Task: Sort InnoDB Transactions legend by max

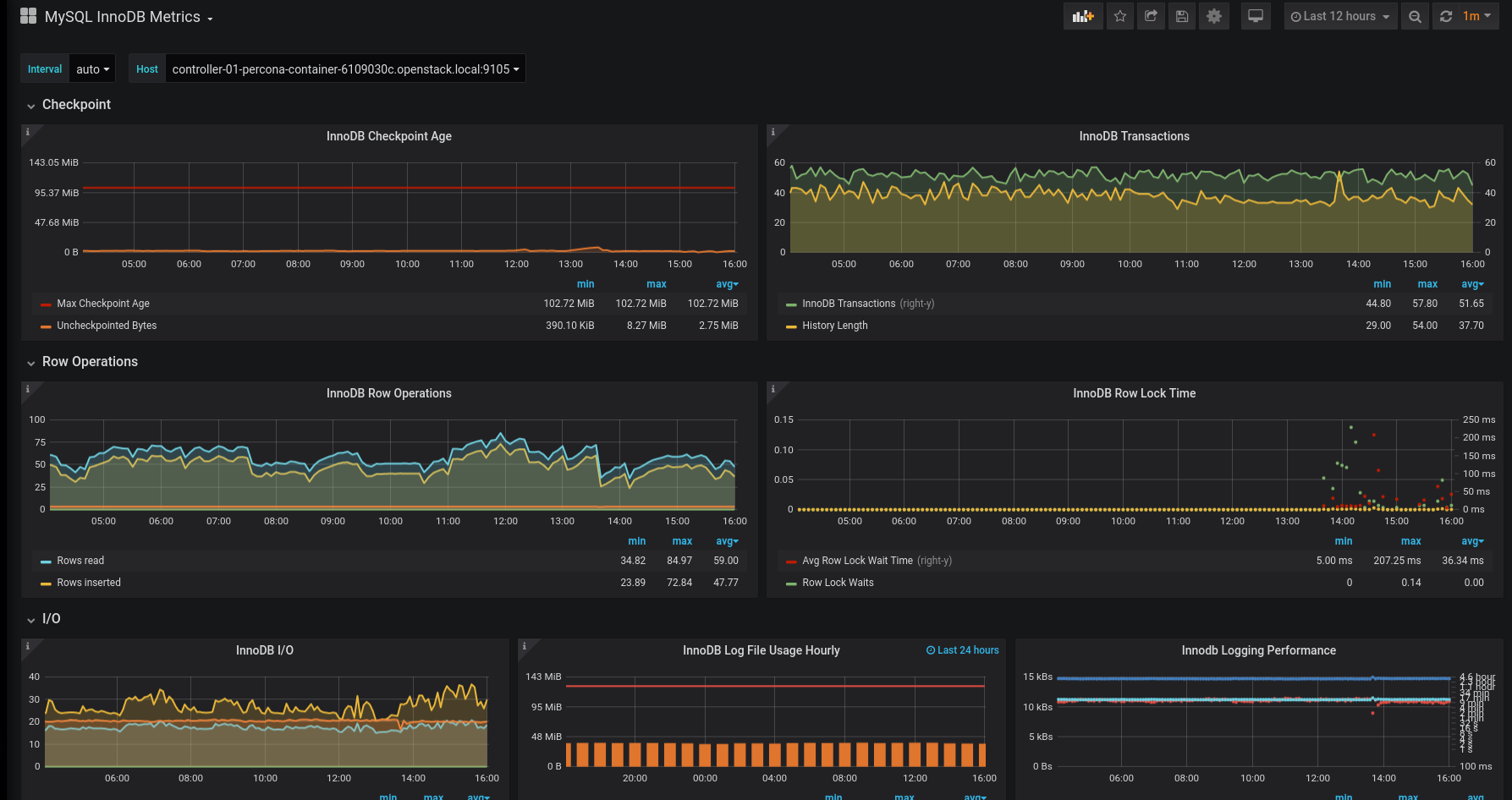Action: point(1427,284)
